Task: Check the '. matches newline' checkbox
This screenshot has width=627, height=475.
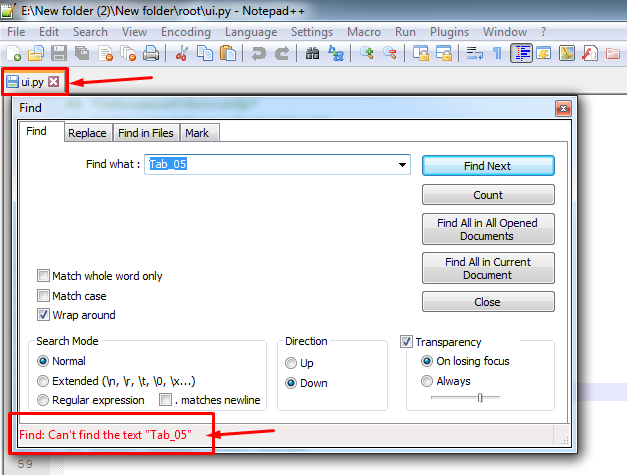Action: (165, 399)
